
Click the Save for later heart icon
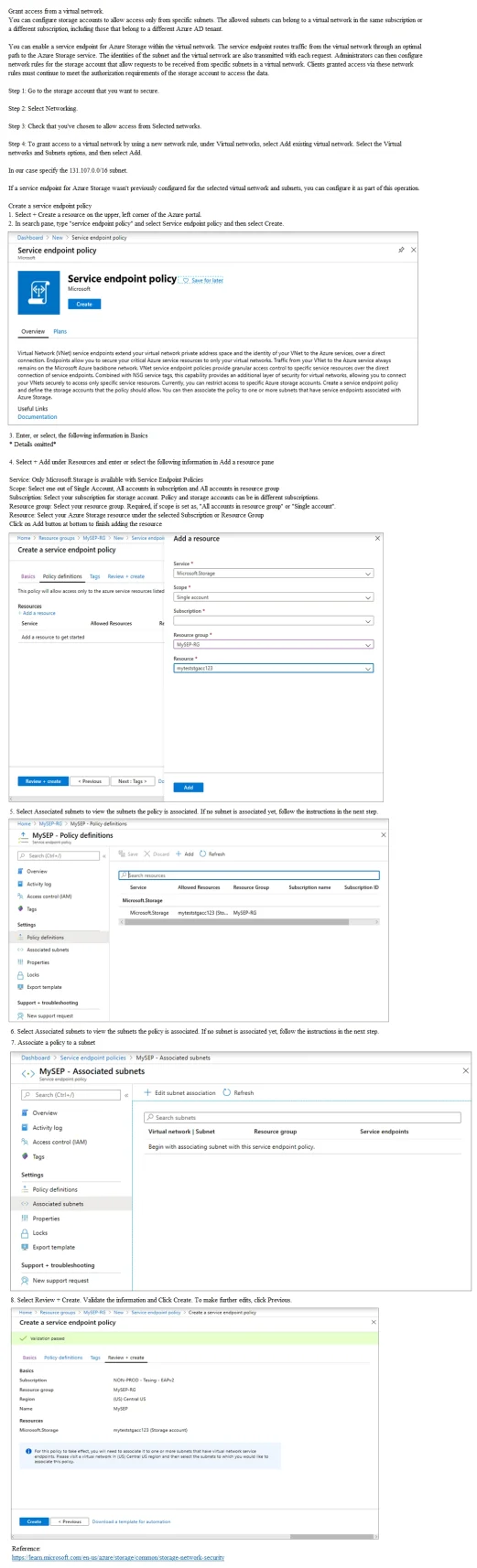[x=185, y=281]
